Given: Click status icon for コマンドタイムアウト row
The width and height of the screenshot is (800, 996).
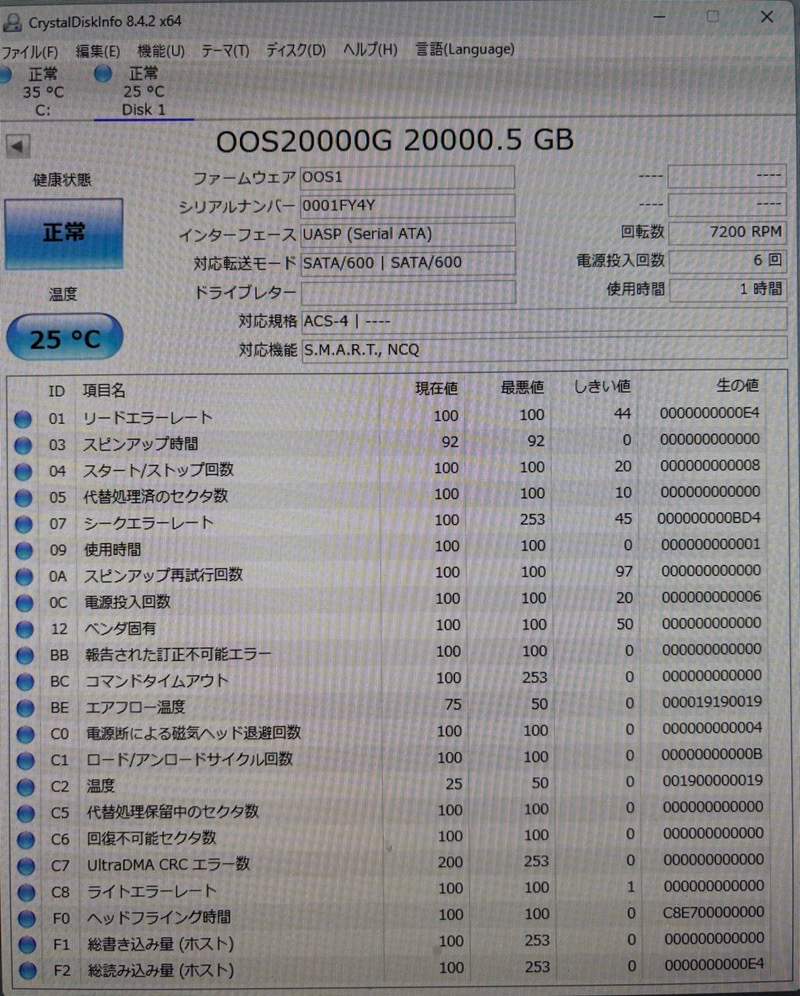Looking at the screenshot, I should [x=25, y=682].
